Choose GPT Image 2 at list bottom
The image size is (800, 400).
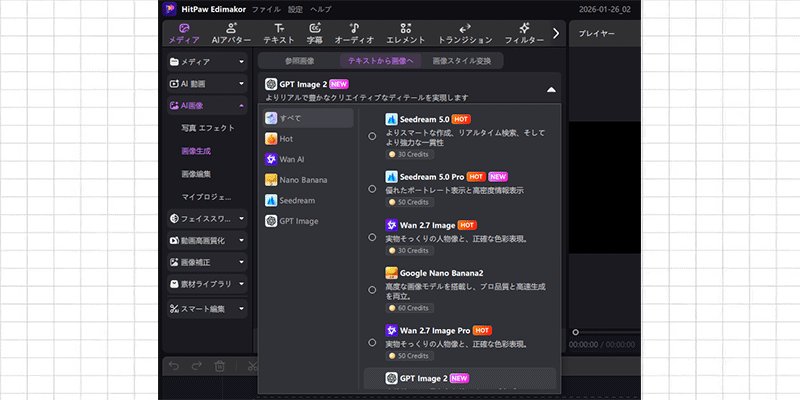click(460, 379)
